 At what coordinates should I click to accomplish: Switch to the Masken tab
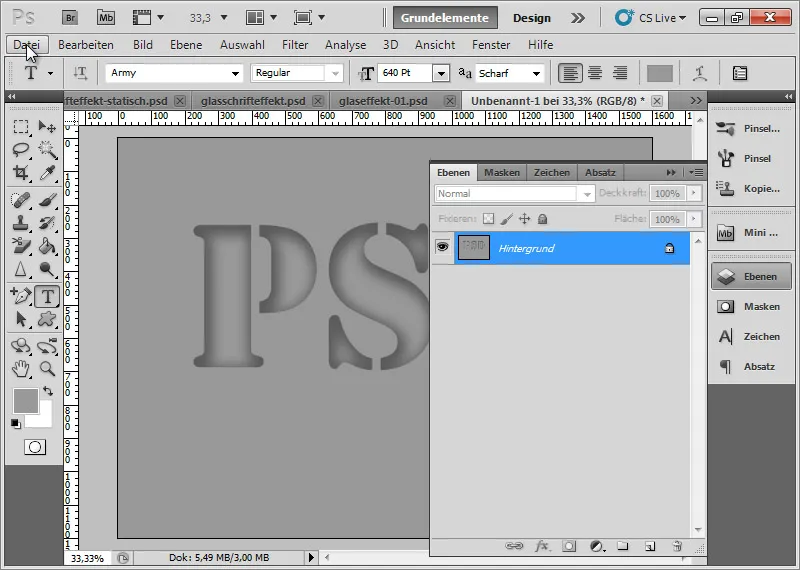[x=502, y=172]
